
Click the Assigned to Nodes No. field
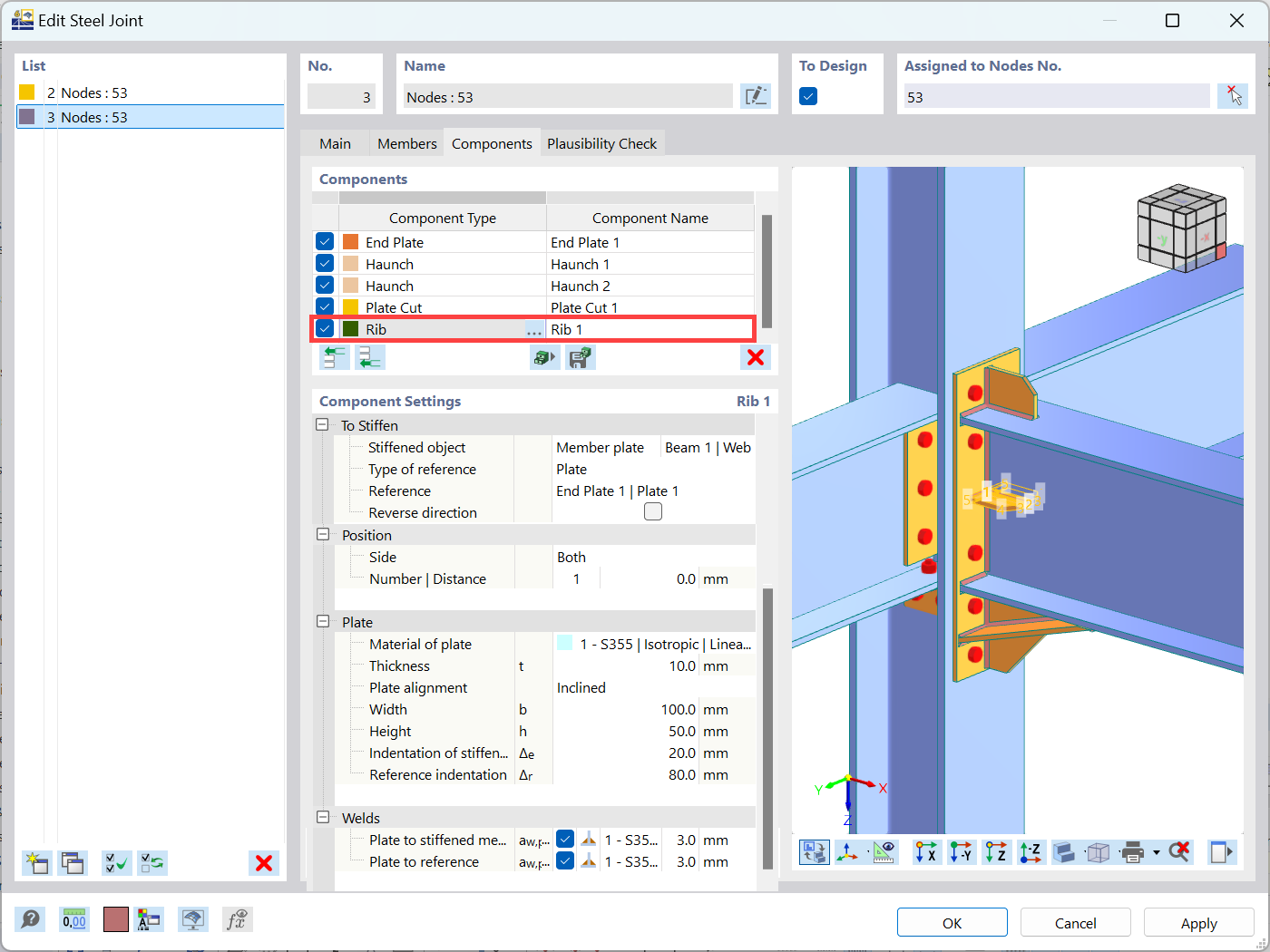coord(1056,96)
